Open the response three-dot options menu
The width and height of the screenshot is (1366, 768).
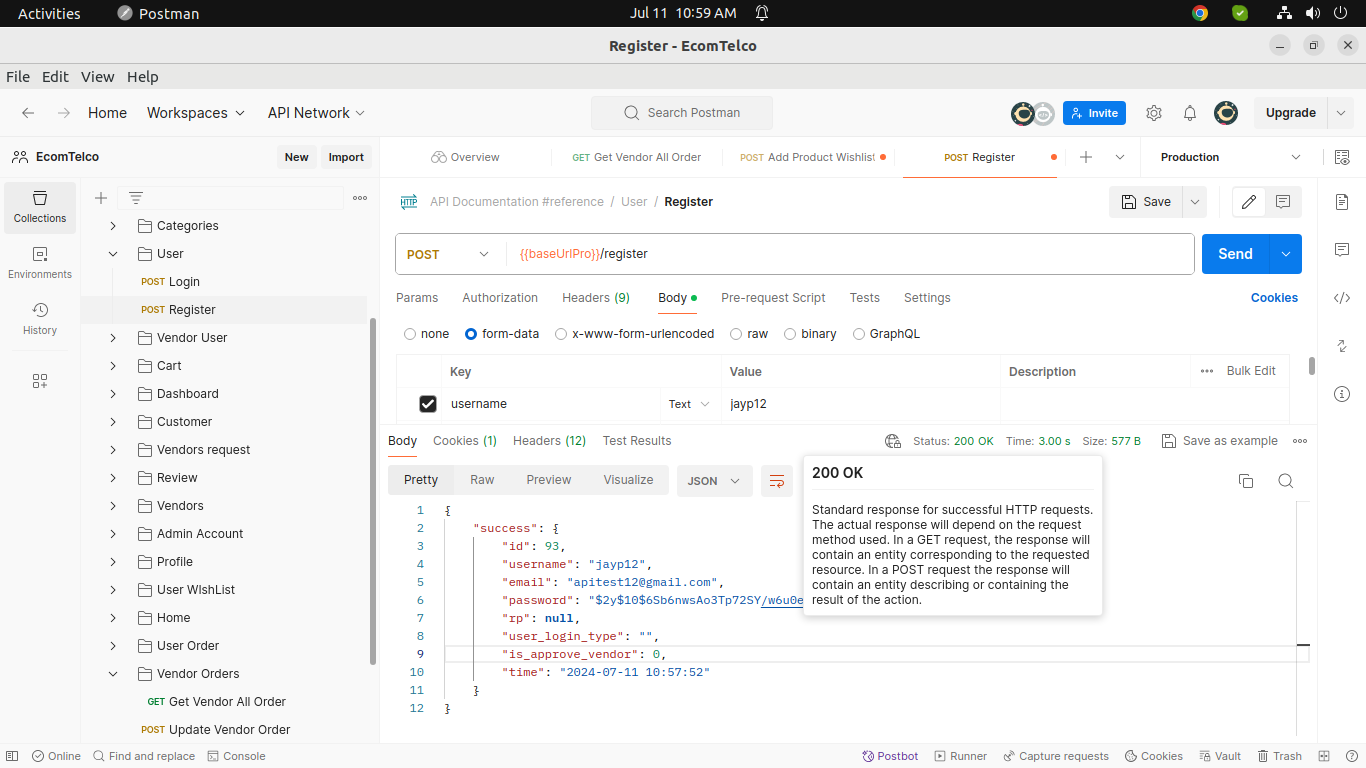[x=1300, y=441]
